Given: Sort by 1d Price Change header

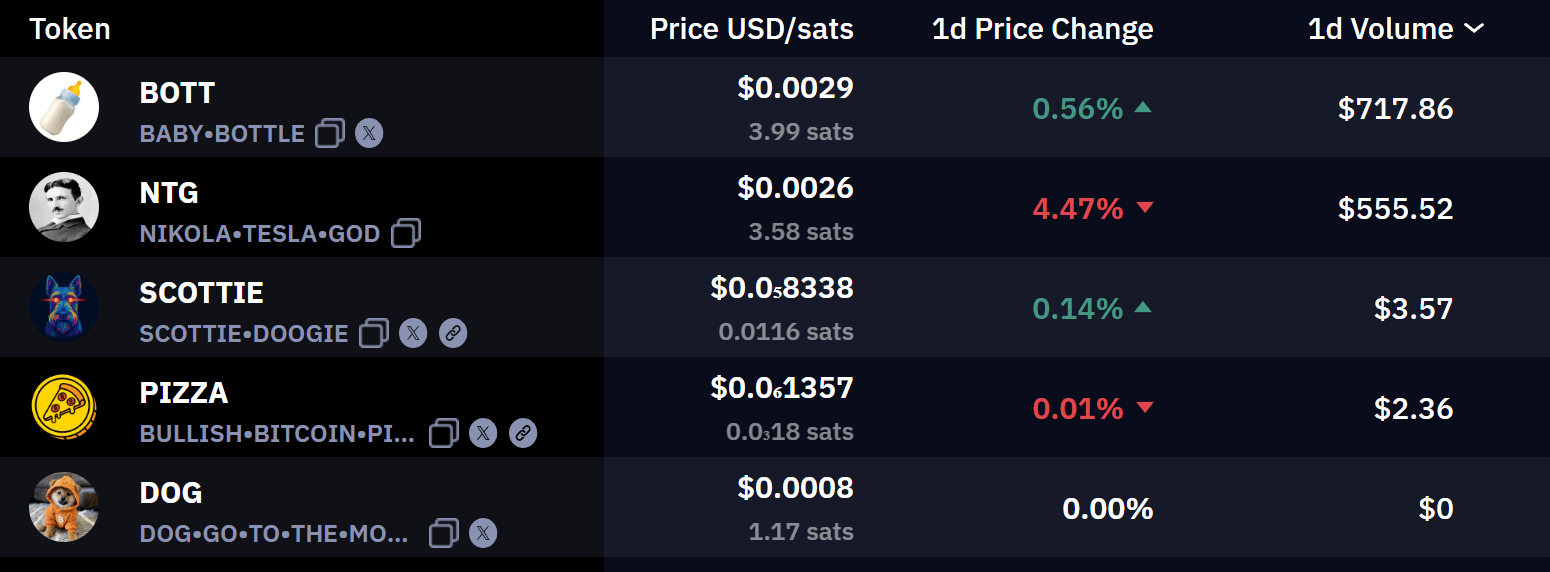Looking at the screenshot, I should click(x=1043, y=29).
